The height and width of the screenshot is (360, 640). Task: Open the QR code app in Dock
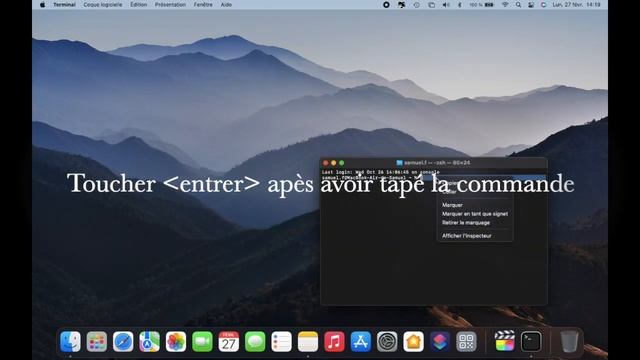point(466,341)
